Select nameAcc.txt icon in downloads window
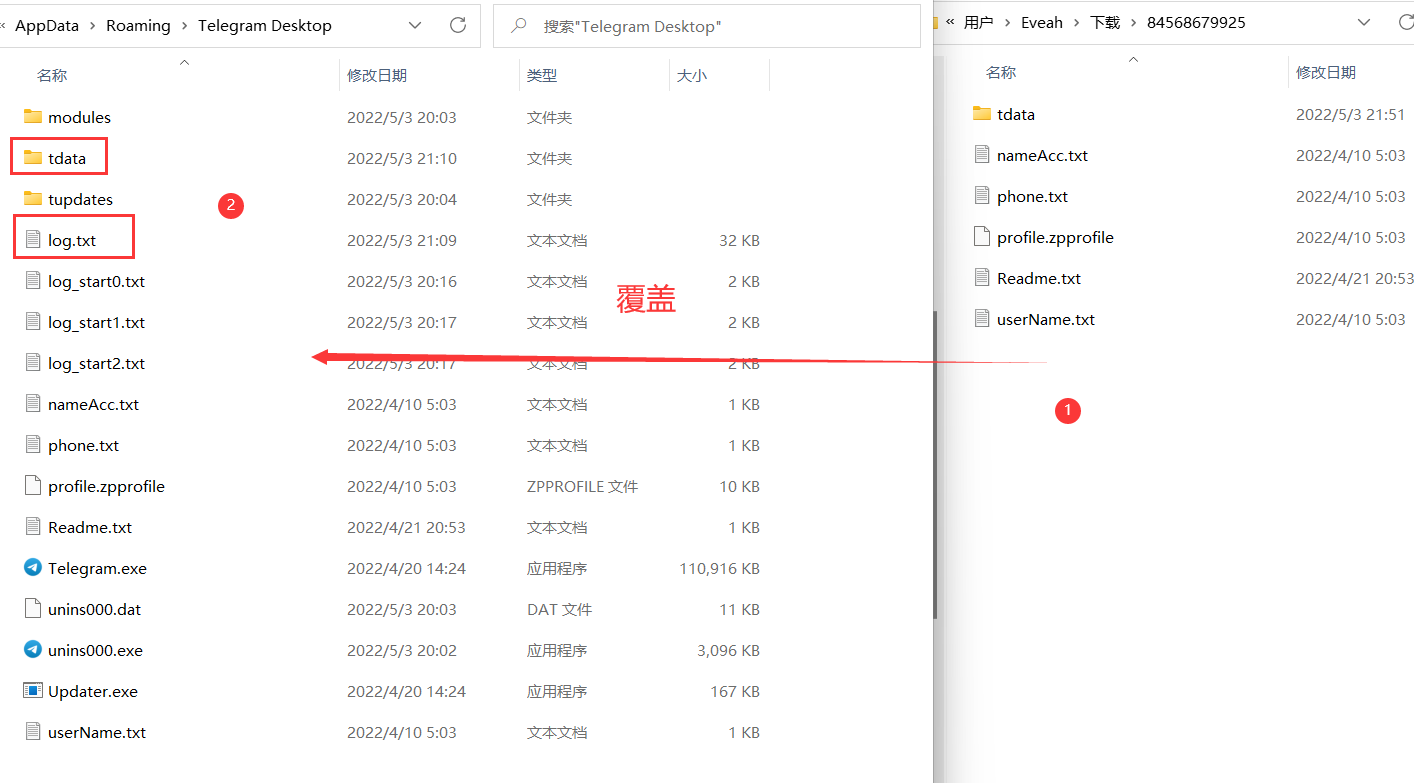This screenshot has width=1414, height=783. [982, 155]
